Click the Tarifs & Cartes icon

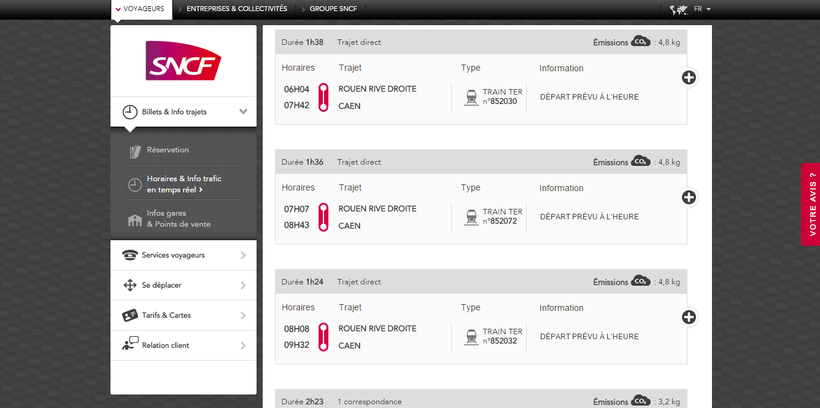129,315
